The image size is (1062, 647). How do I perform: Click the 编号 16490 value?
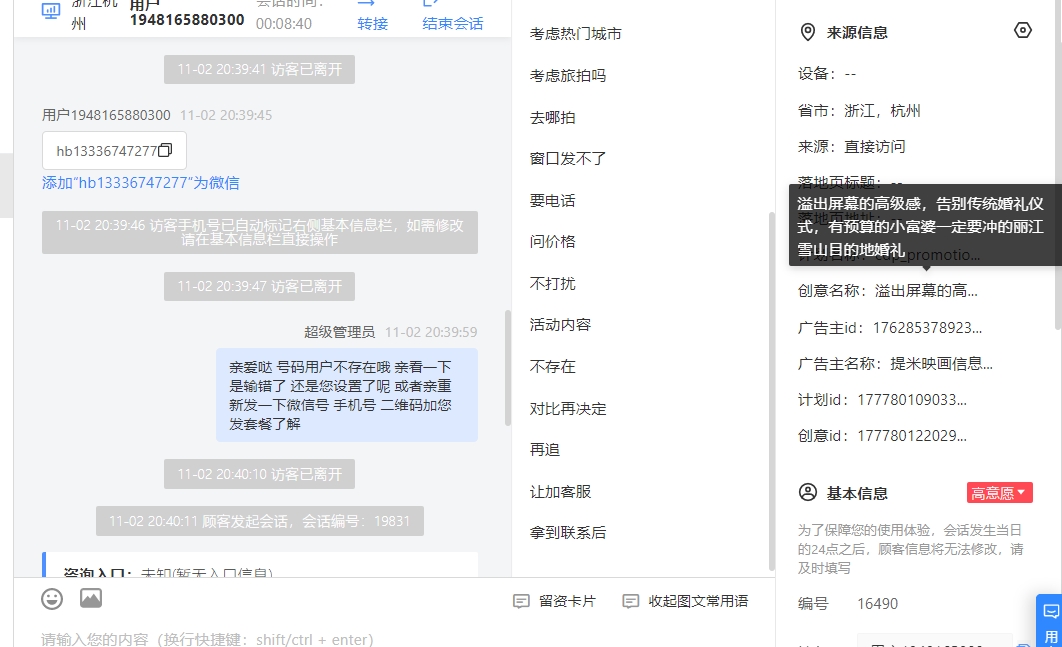877,604
